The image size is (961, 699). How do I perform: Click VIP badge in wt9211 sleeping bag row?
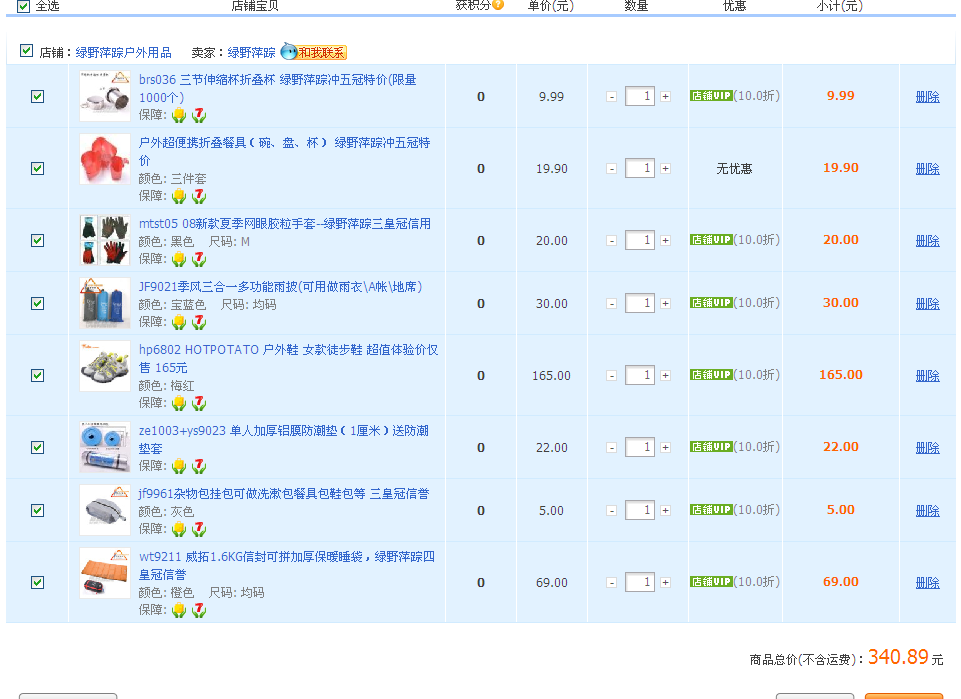point(711,581)
